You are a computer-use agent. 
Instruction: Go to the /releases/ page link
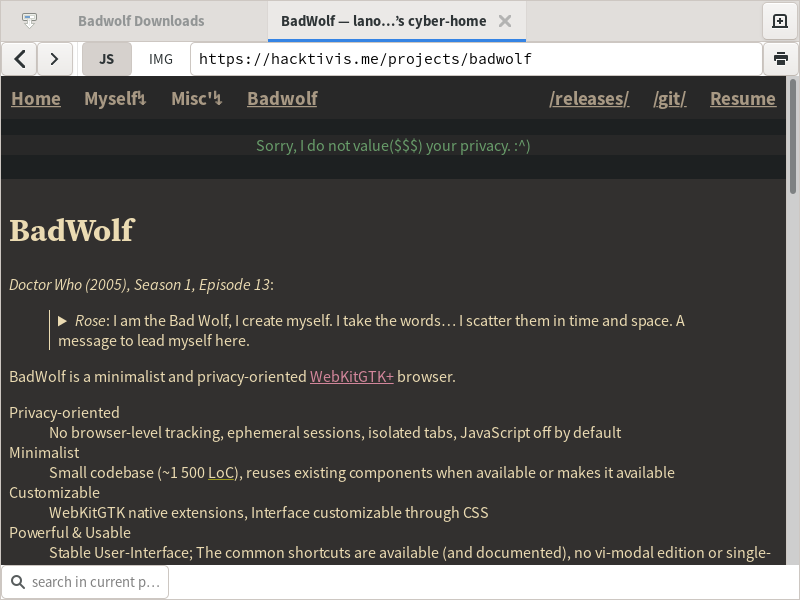coord(589,98)
